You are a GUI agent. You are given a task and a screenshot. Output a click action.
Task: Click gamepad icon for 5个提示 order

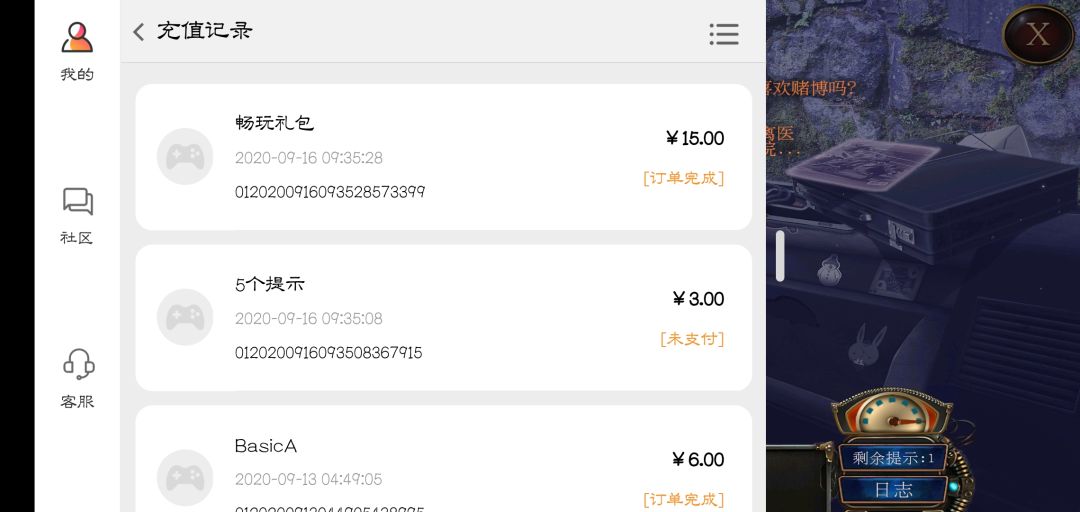point(185,317)
